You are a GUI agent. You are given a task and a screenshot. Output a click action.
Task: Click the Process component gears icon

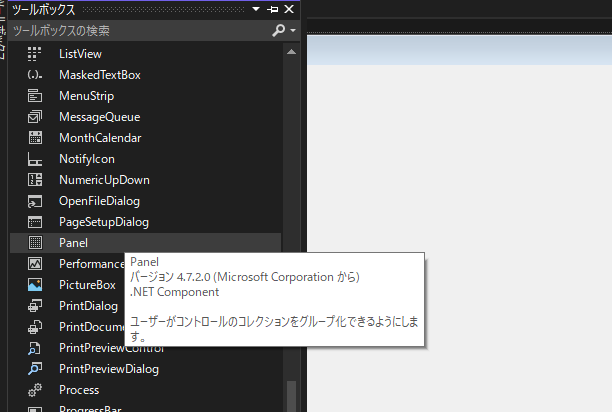pos(35,390)
